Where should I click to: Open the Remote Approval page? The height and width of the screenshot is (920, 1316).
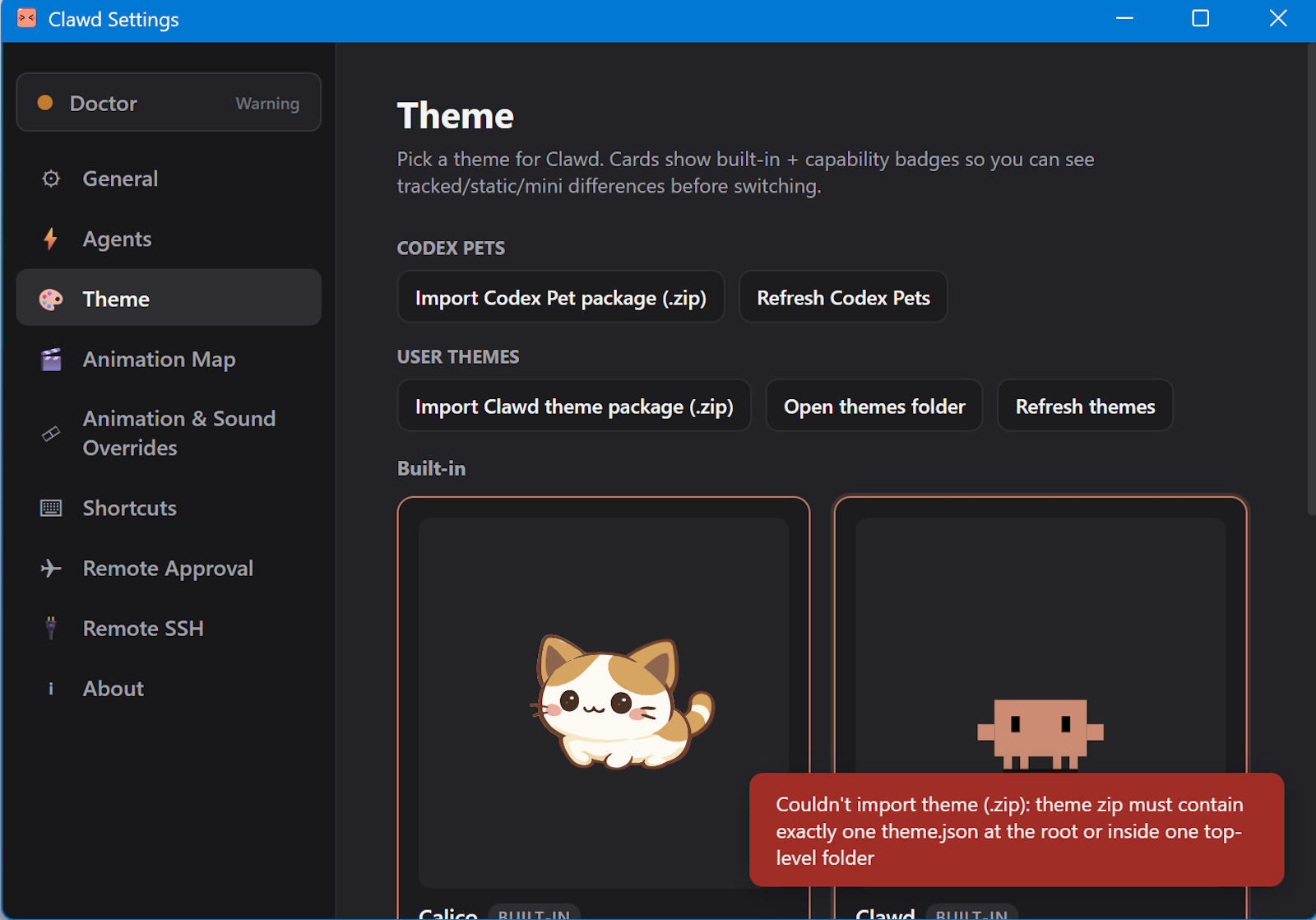point(169,568)
